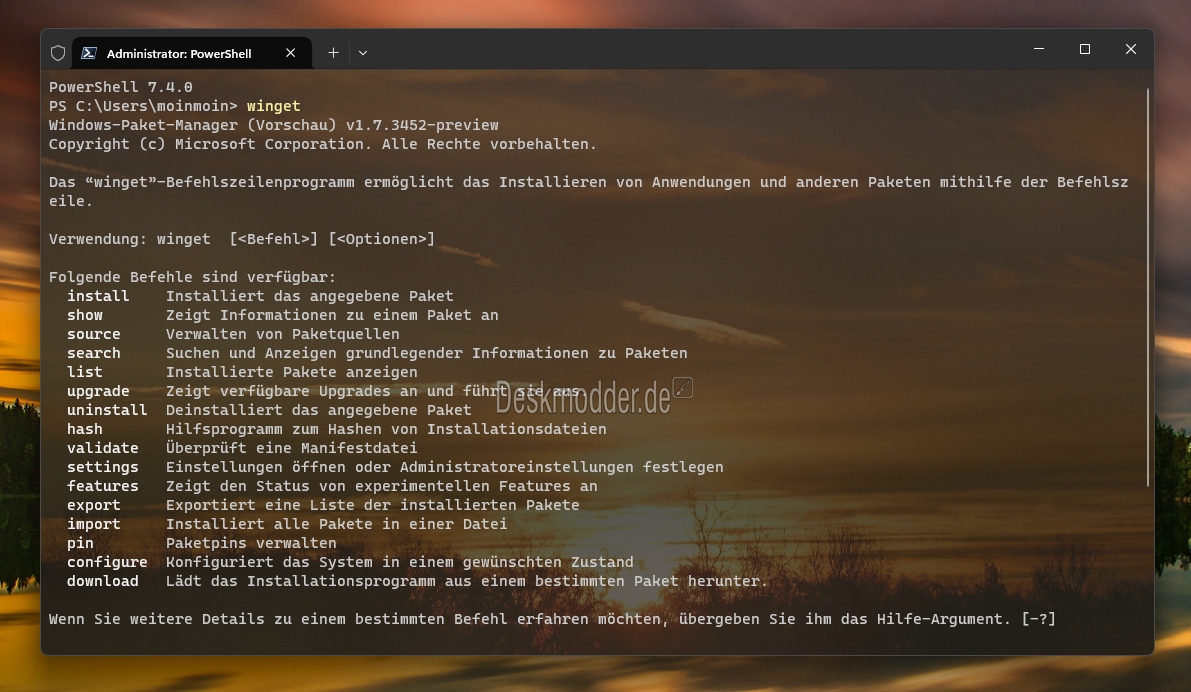Click the 'download' command name

(103, 581)
